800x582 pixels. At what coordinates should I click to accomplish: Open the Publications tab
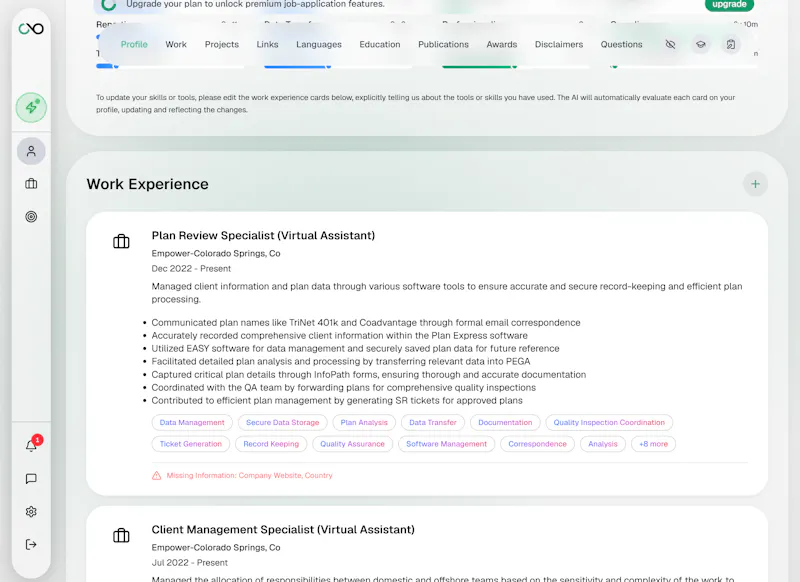[x=443, y=44]
